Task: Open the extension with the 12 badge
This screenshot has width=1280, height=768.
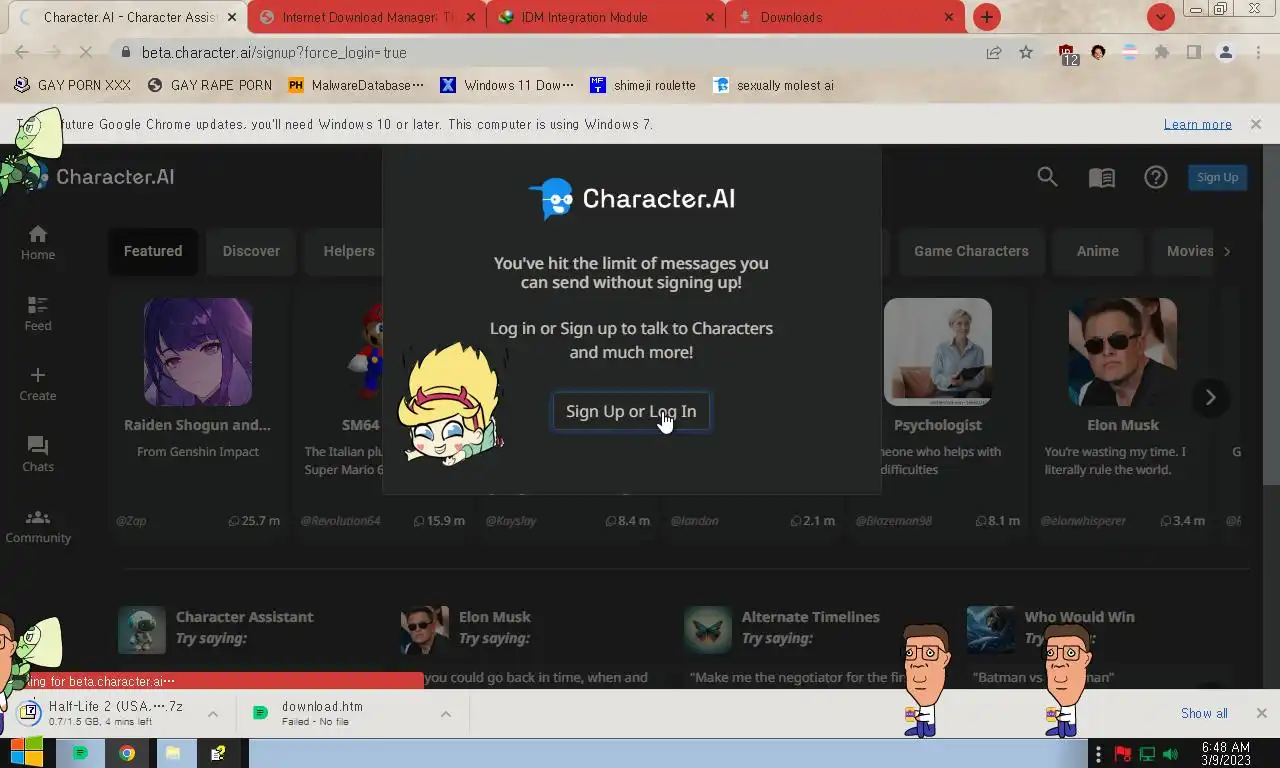Action: (x=1067, y=54)
